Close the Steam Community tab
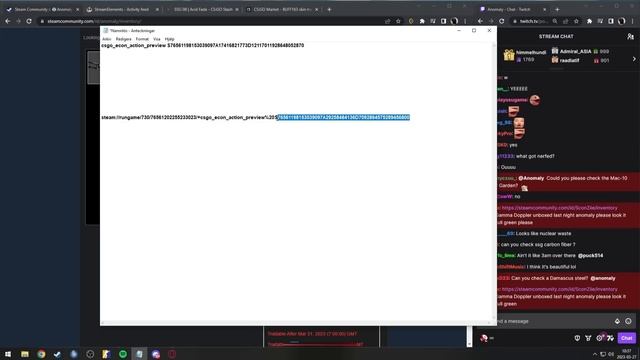Image resolution: width=640 pixels, height=360 pixels. pos(78,9)
